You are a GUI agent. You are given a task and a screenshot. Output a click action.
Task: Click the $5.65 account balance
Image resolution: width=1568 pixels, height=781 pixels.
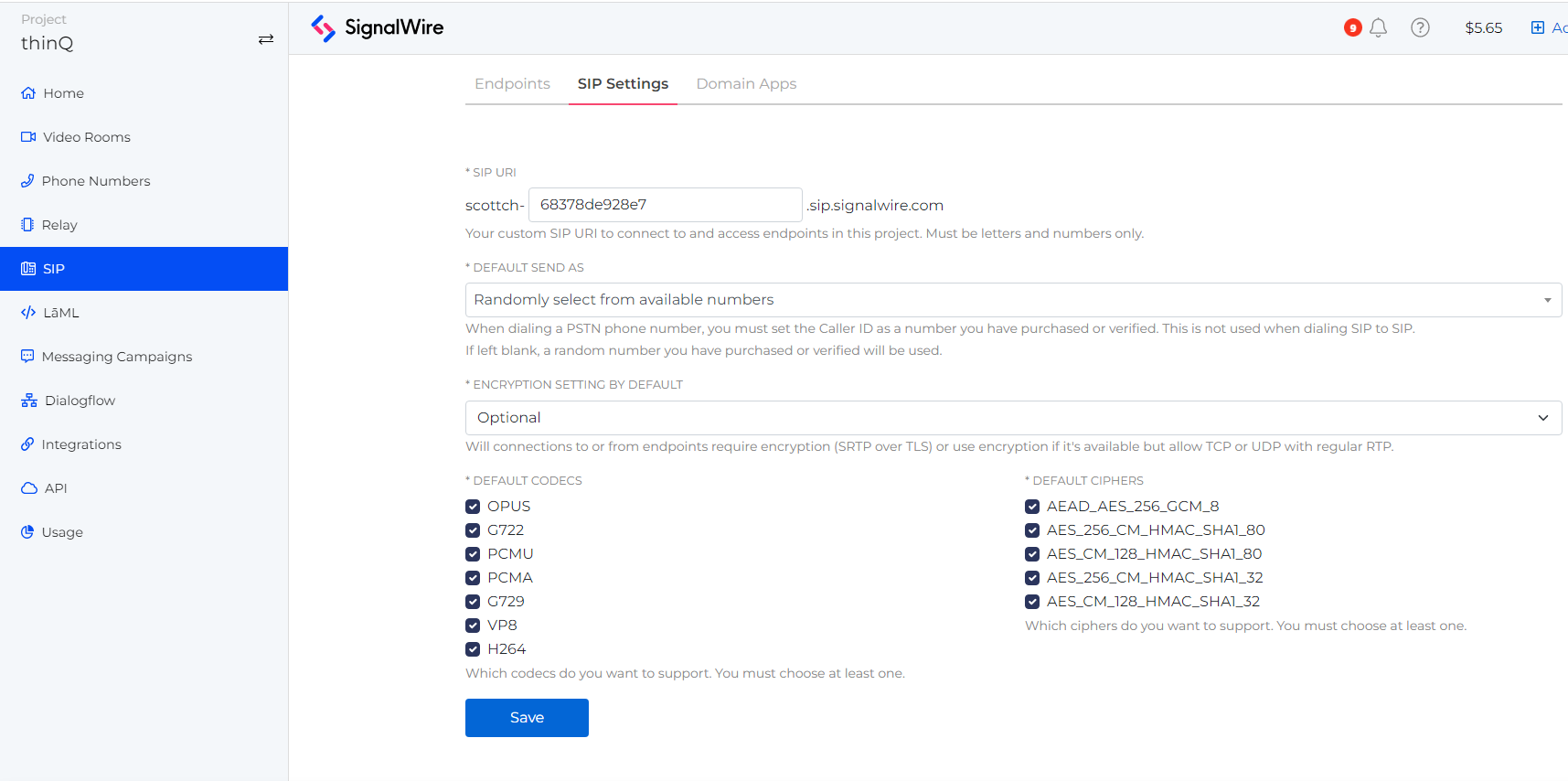[1483, 28]
